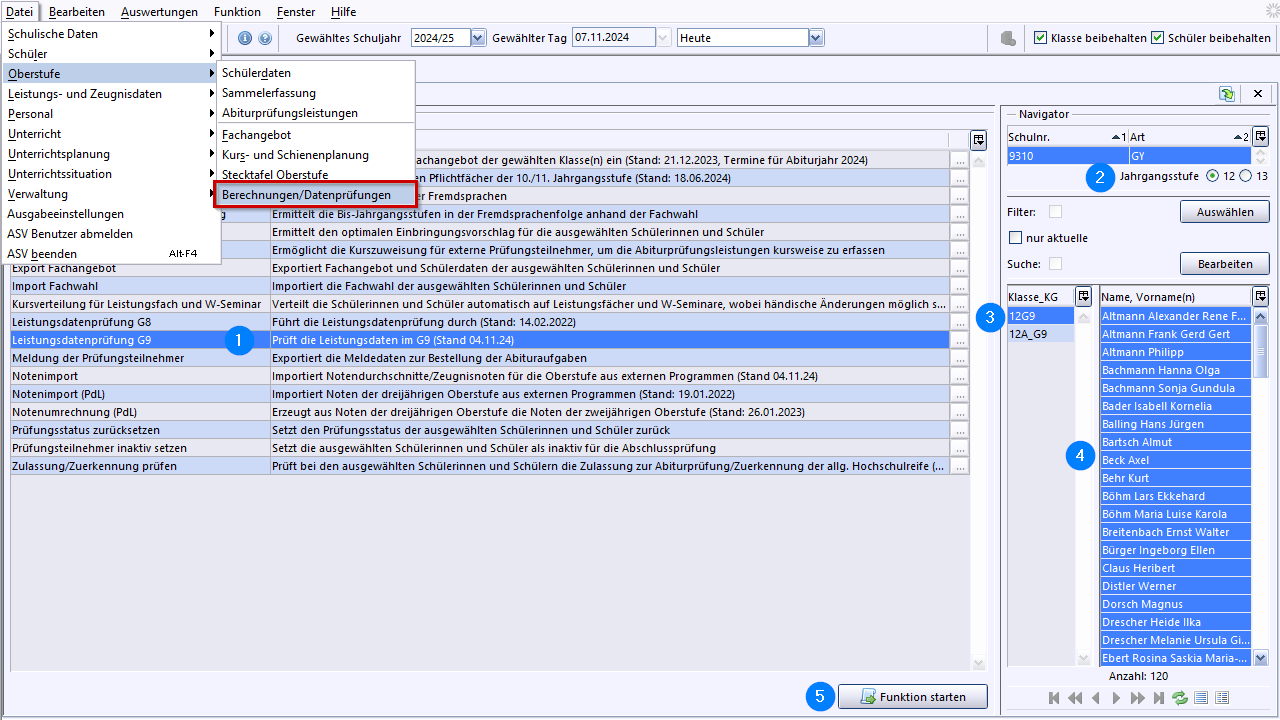Click the ellipsis button for Zulassung/Zuerkennung prüfen
The image size is (1280, 720).
click(x=960, y=466)
